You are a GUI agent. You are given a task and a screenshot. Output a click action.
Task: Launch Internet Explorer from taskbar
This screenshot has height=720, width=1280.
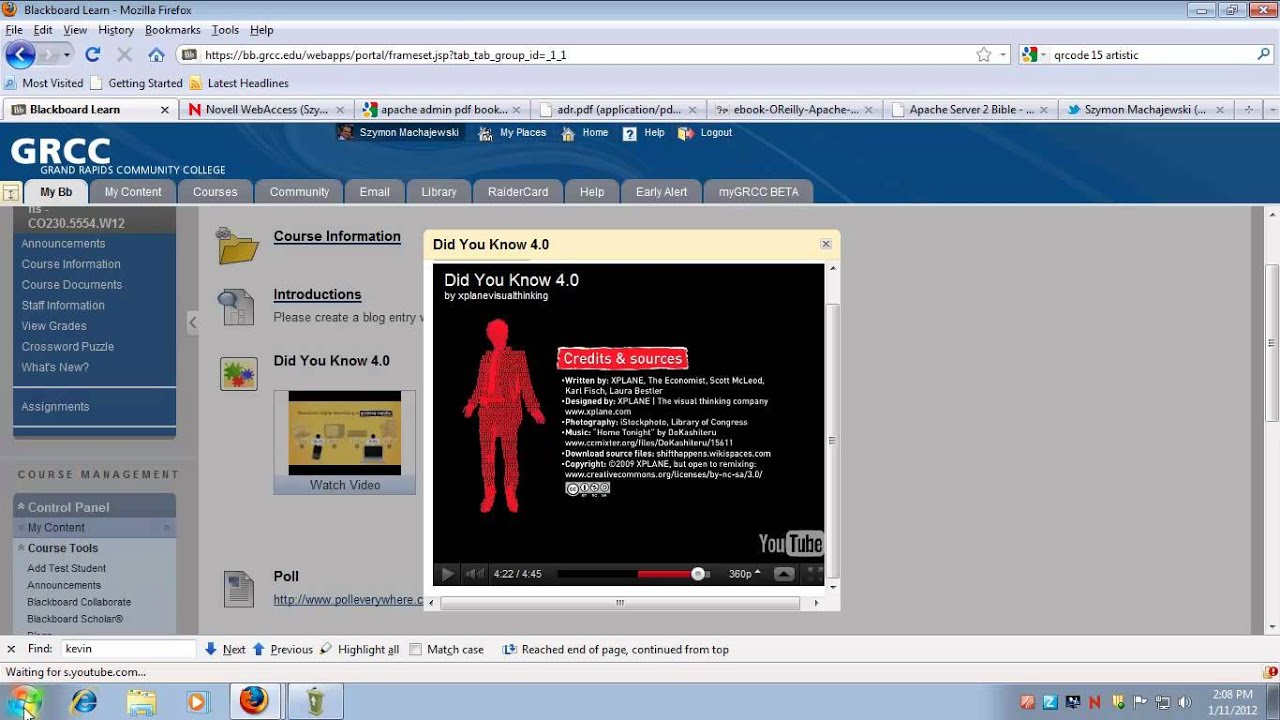click(84, 701)
